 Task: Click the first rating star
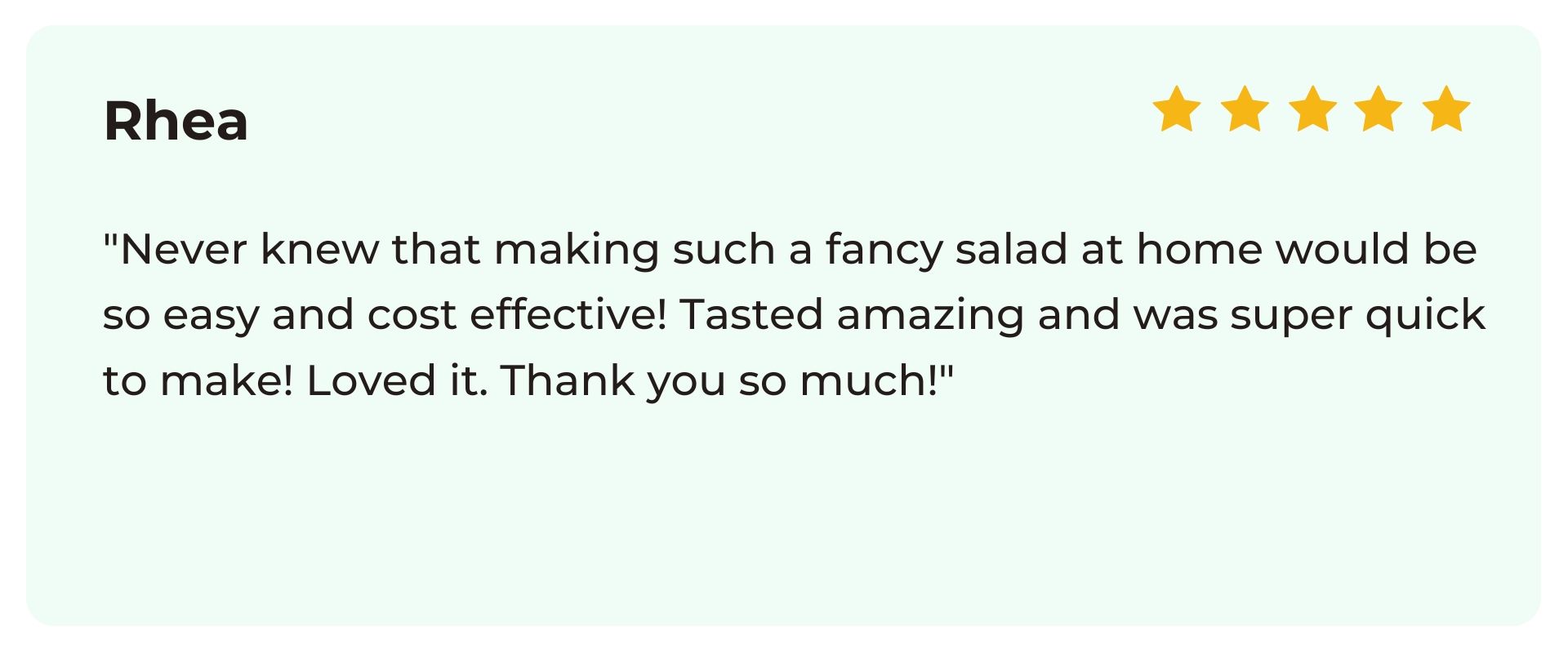pyautogui.click(x=1177, y=109)
